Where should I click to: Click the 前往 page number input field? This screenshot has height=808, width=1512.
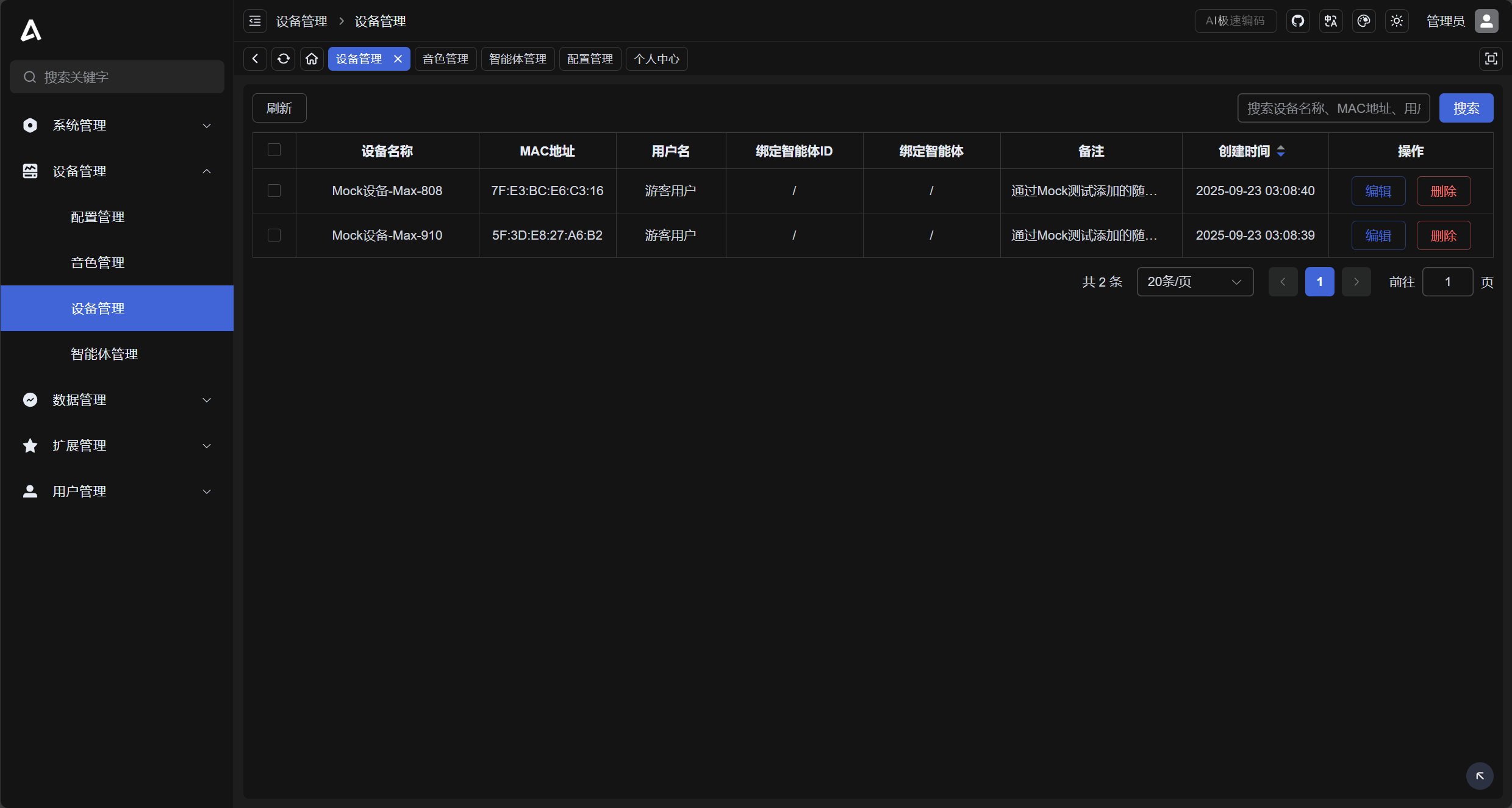tap(1448, 282)
